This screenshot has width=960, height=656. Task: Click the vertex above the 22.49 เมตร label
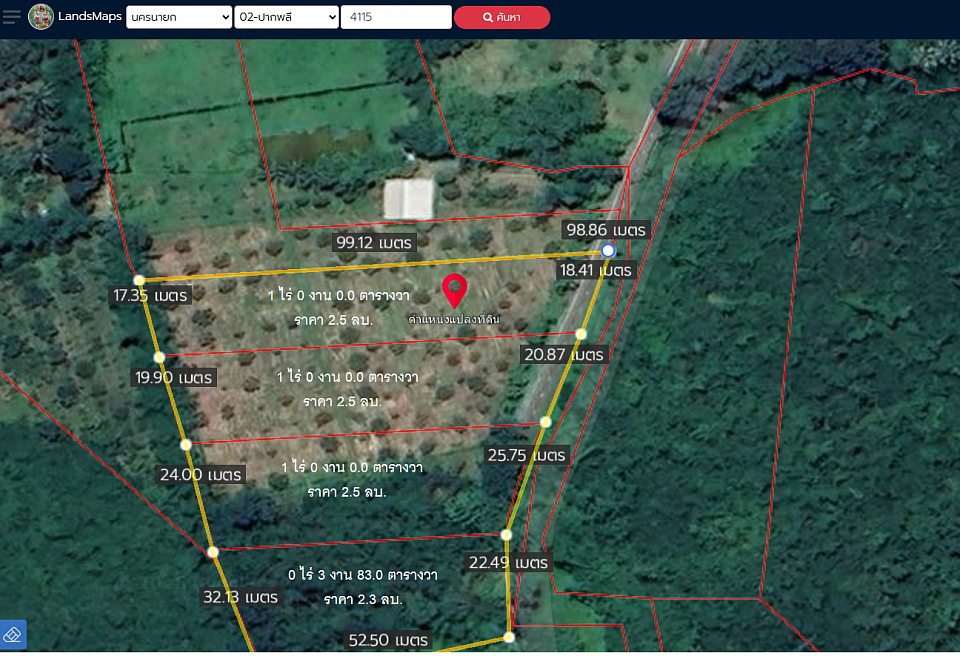(x=507, y=535)
